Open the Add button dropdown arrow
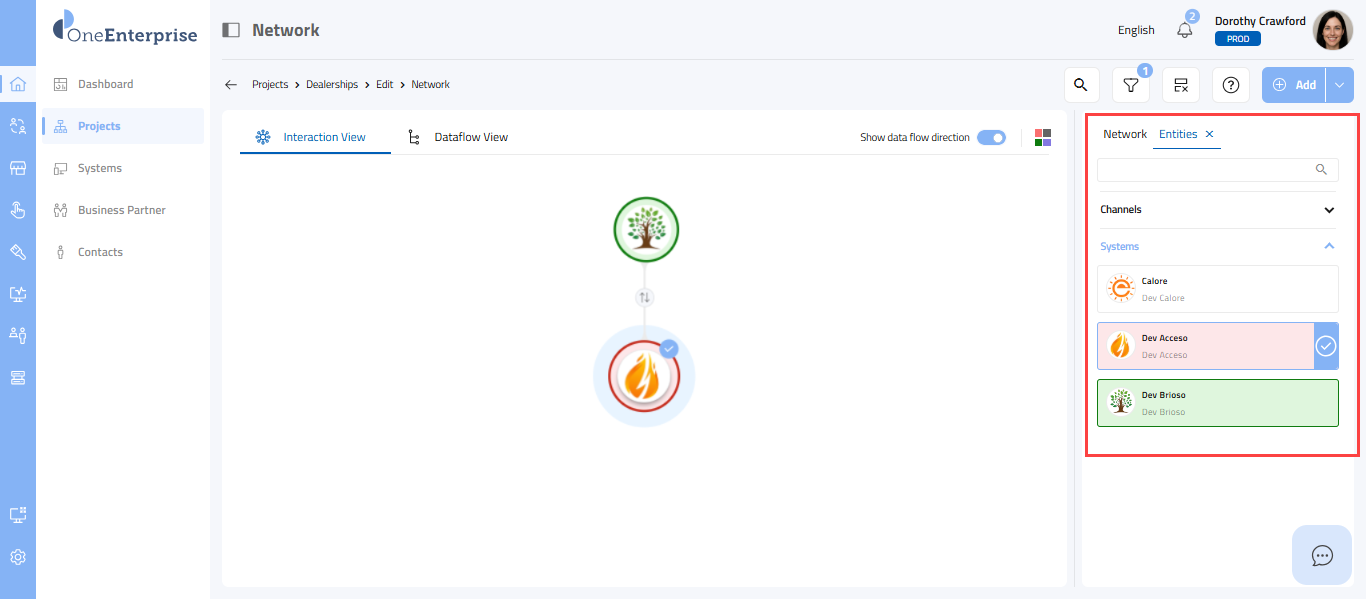This screenshot has height=599, width=1366. point(1339,85)
